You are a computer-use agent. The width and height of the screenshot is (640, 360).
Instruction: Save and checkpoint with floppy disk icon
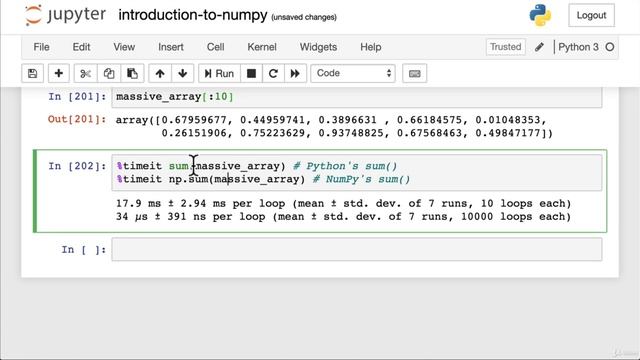(32, 73)
